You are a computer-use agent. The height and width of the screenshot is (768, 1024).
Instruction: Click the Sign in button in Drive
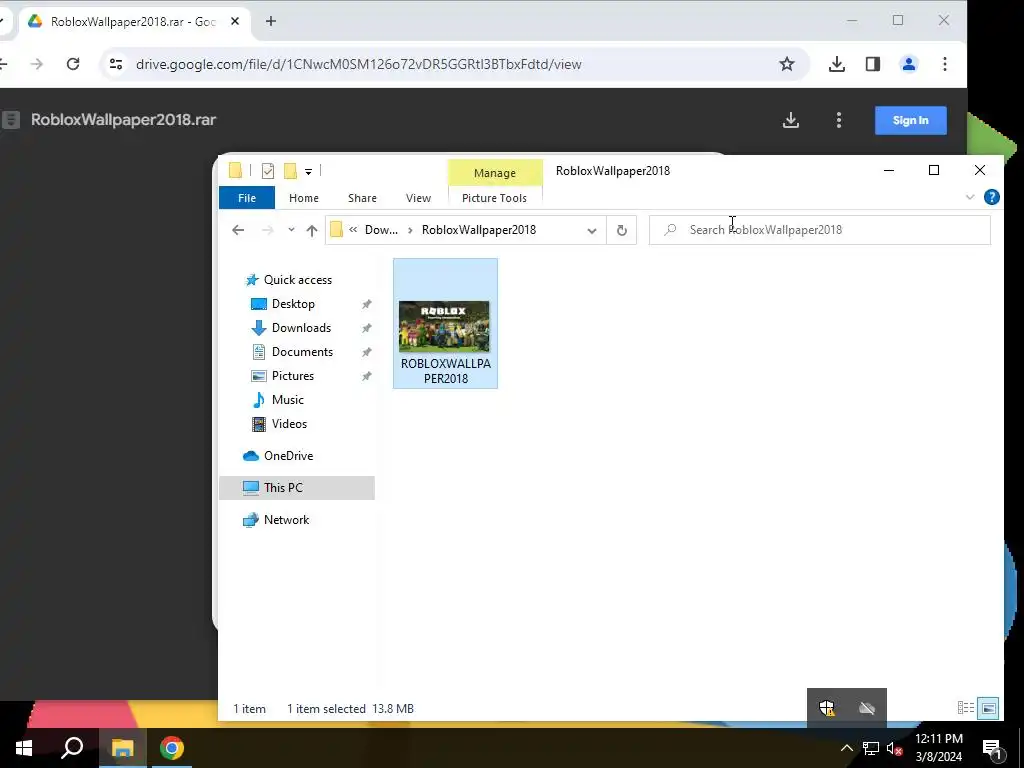coord(910,120)
